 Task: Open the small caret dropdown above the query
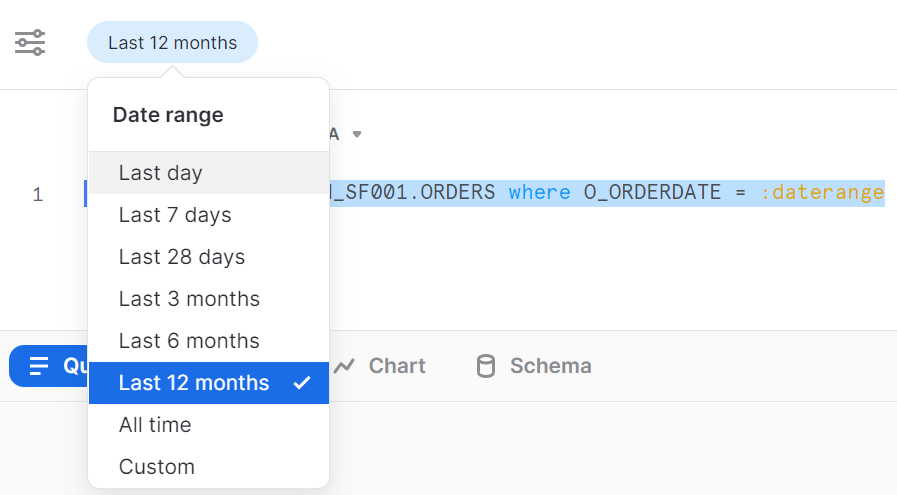point(357,134)
